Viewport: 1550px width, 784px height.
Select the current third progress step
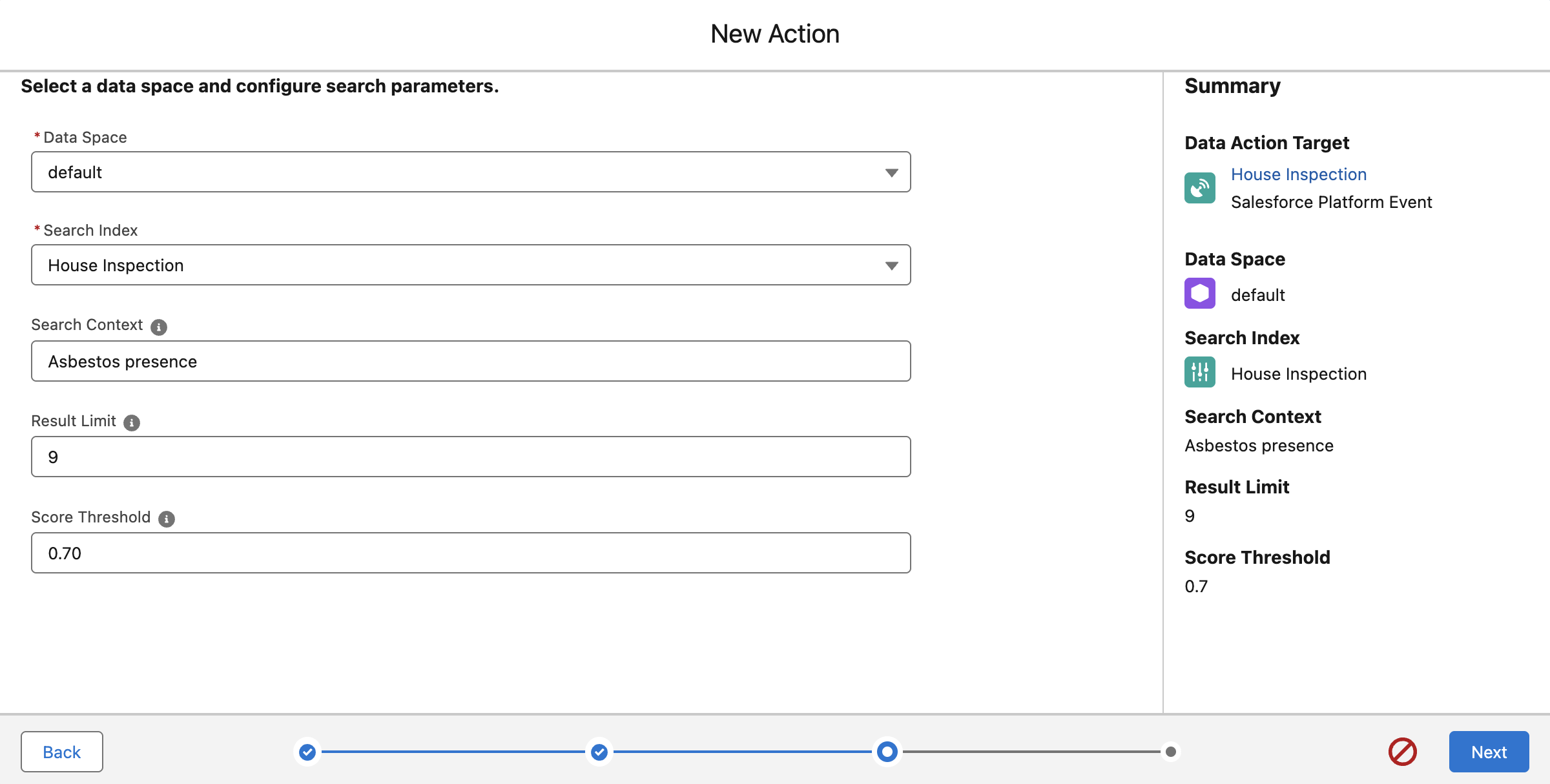(x=887, y=752)
